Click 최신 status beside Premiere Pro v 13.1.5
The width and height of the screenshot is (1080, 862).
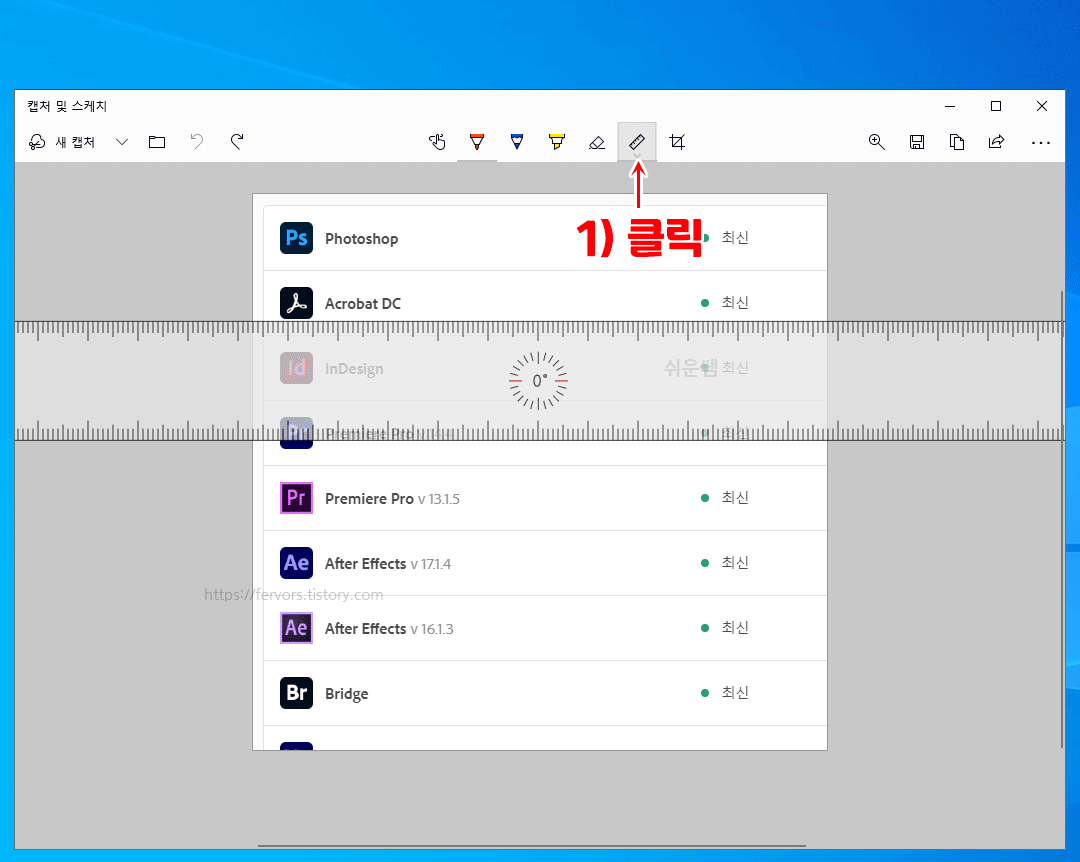coord(735,497)
